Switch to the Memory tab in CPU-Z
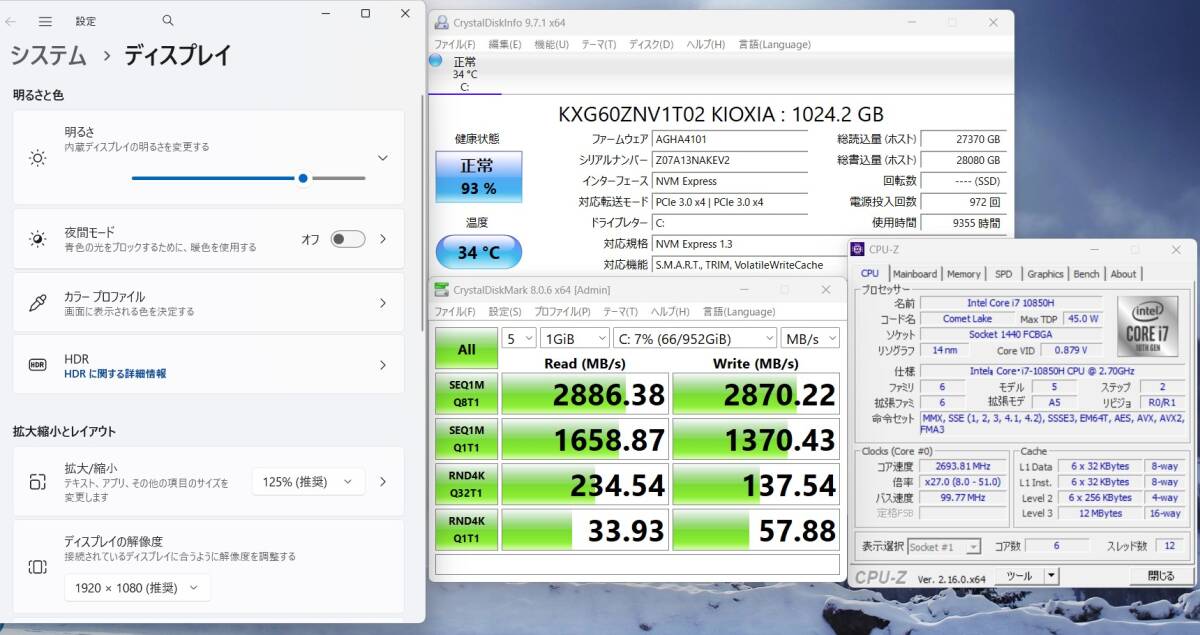Screen dimensions: 1200x635 pyautogui.click(x=963, y=274)
